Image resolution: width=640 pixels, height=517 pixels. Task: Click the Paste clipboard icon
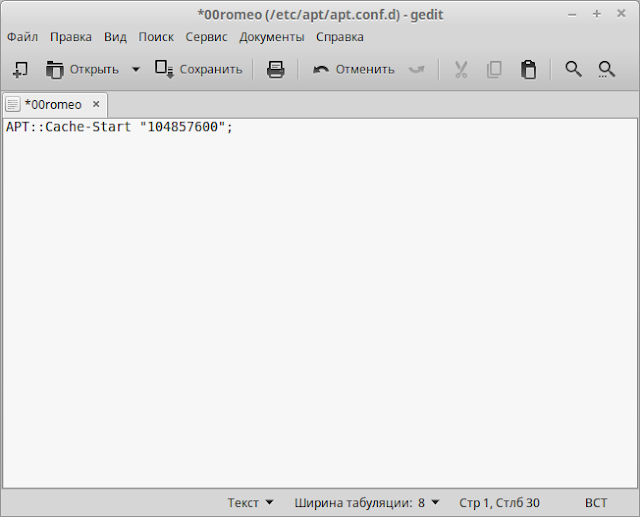coord(528,69)
